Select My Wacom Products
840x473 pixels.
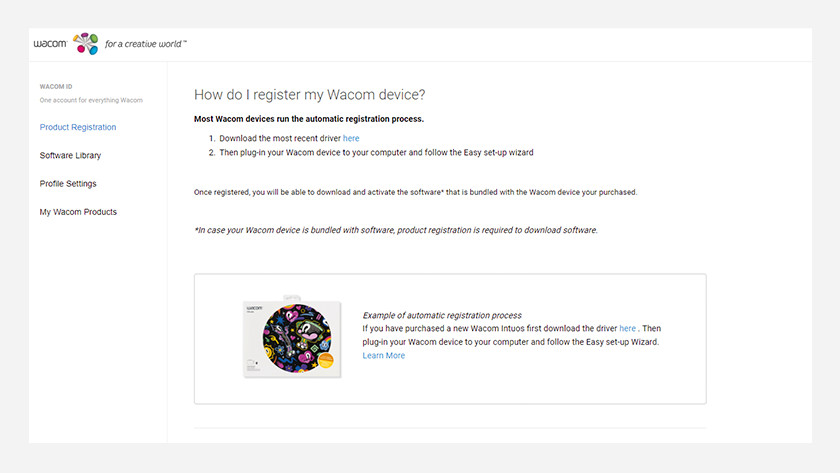[78, 212]
